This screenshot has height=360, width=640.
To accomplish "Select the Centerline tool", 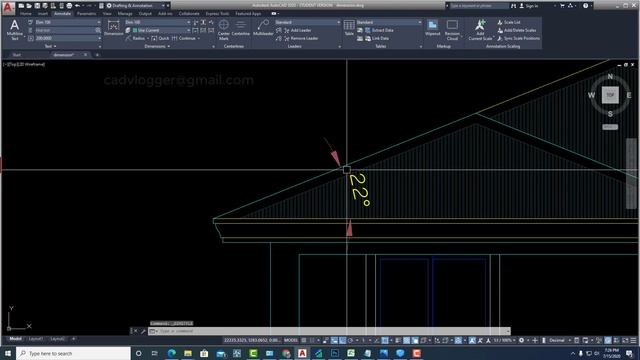I will [x=240, y=28].
